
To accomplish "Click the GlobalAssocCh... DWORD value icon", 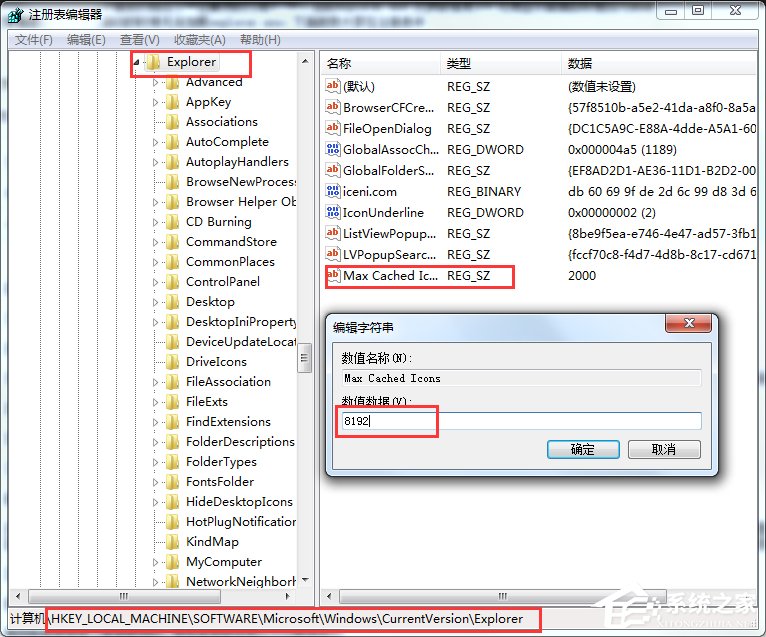I will pos(333,149).
